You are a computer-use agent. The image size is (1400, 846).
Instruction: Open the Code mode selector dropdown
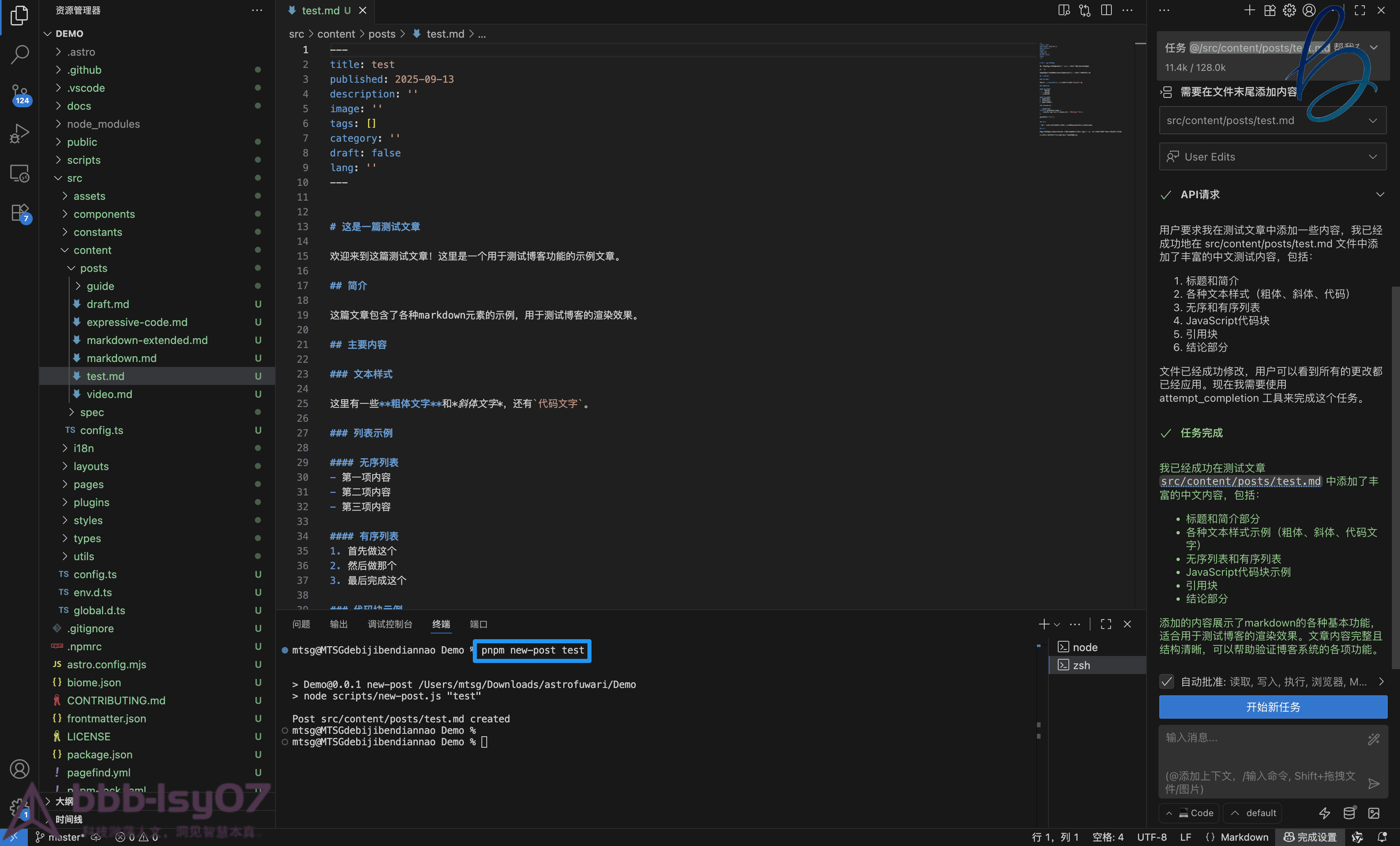(x=1190, y=813)
